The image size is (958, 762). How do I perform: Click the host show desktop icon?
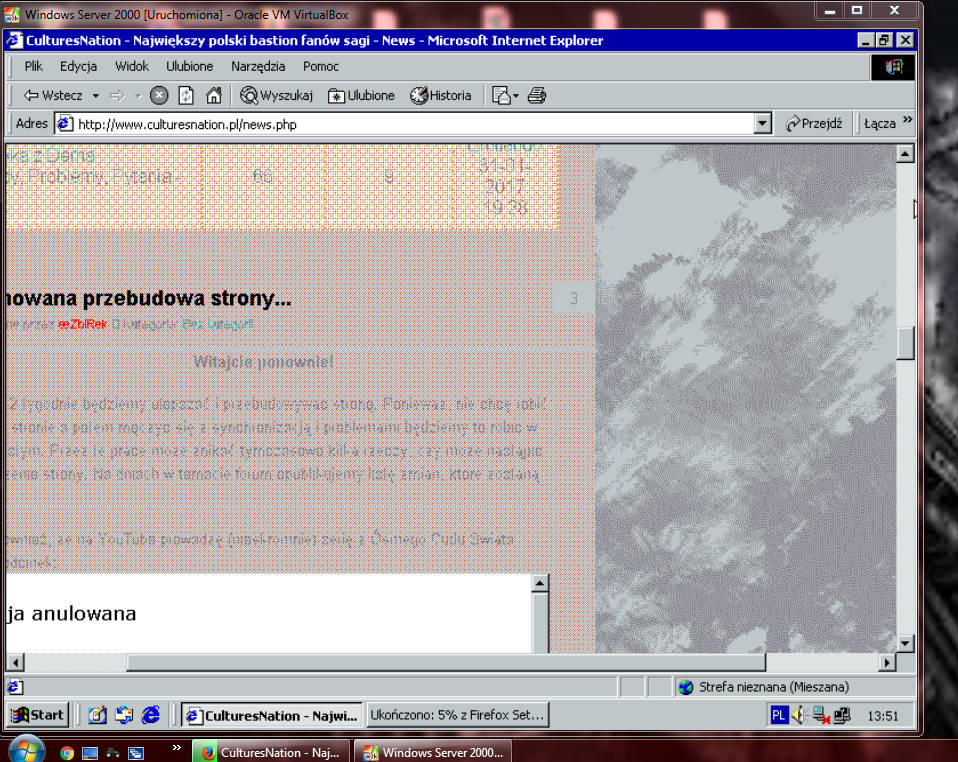tap(90, 753)
